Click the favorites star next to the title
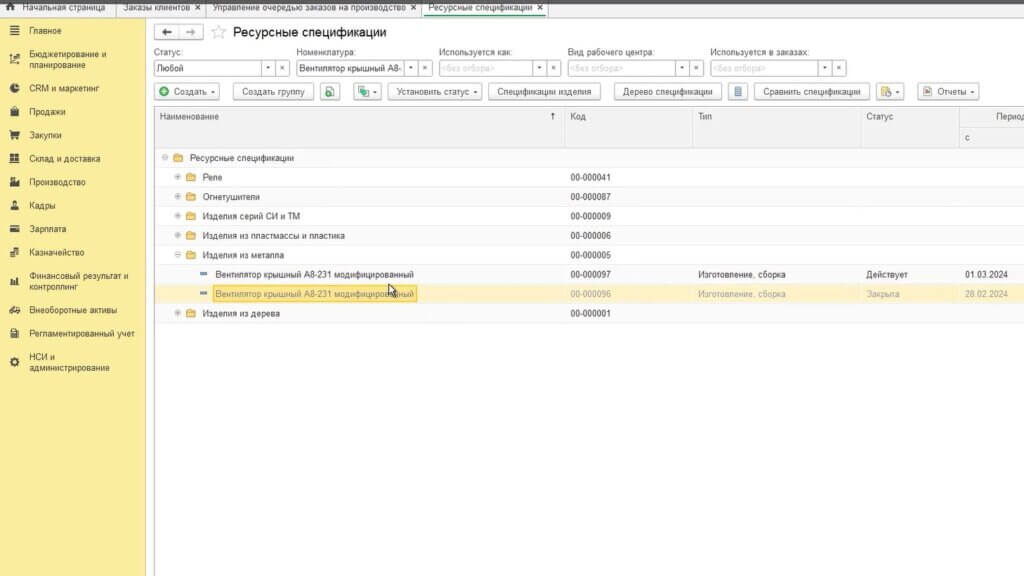This screenshot has width=1024, height=576. tap(219, 32)
